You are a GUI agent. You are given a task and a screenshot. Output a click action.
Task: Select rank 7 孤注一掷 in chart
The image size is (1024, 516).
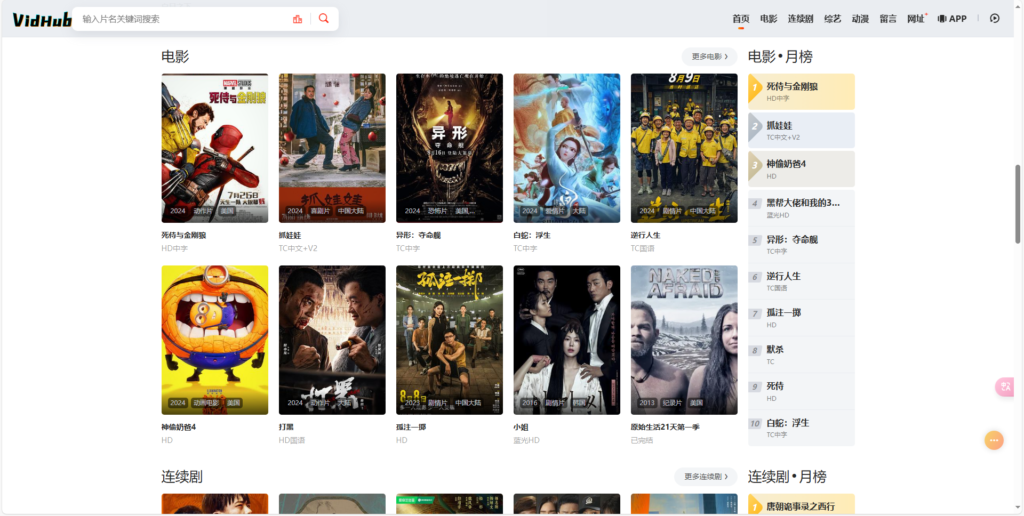801,318
